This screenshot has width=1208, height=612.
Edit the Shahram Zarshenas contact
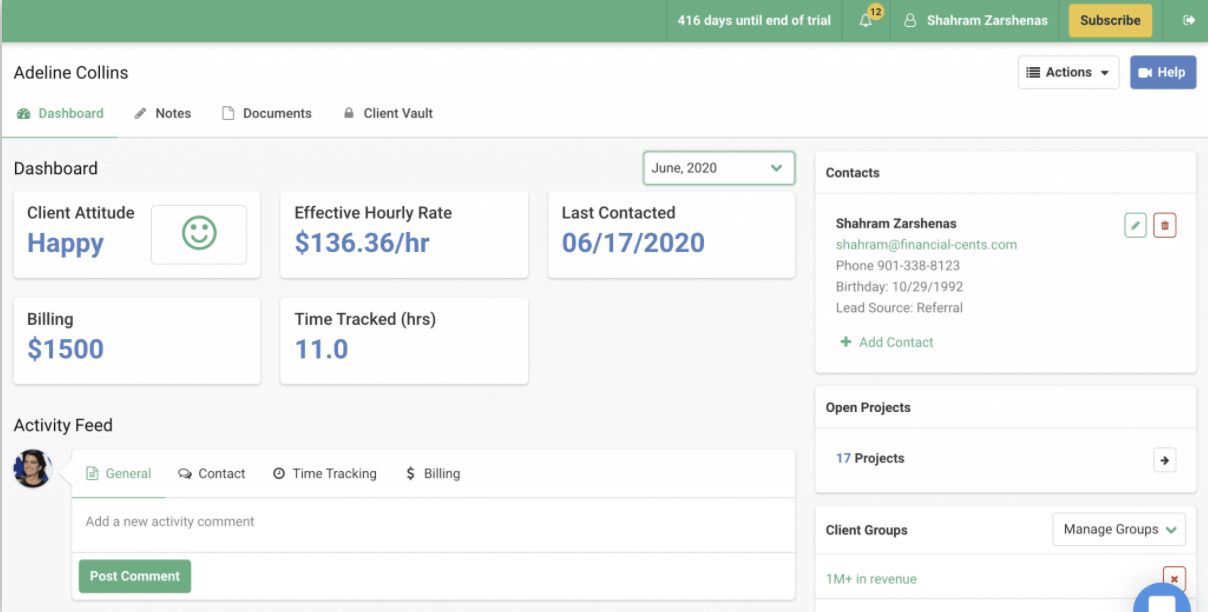tap(1135, 225)
